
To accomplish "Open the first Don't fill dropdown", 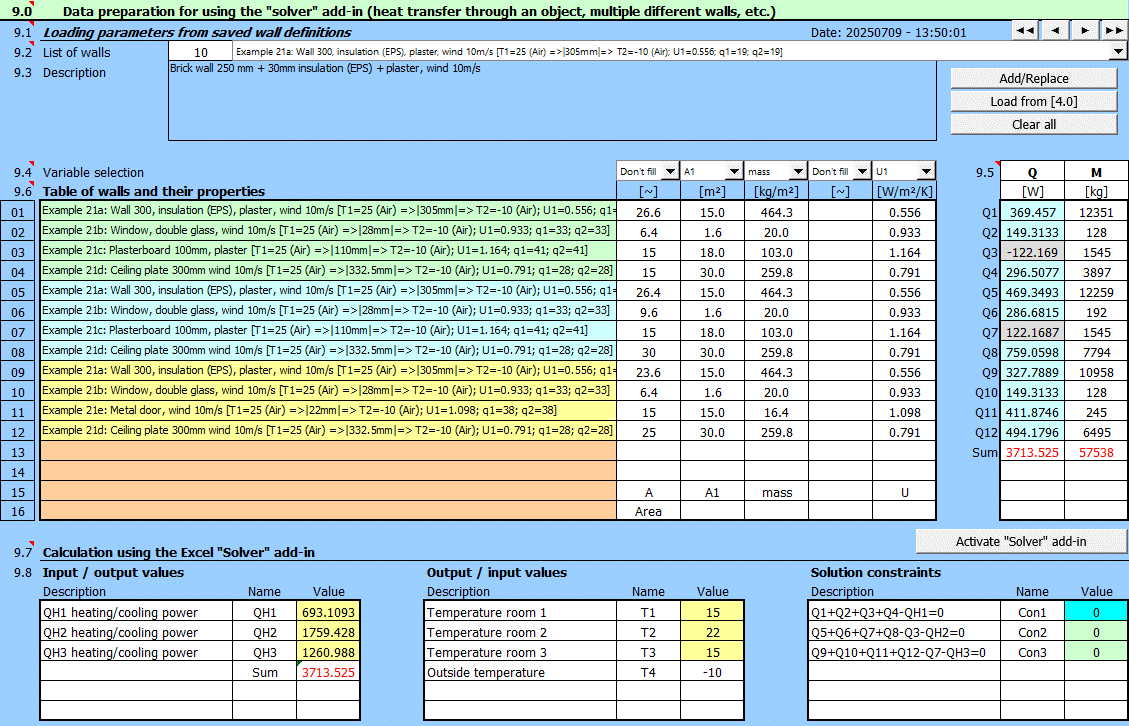I will tap(669, 172).
